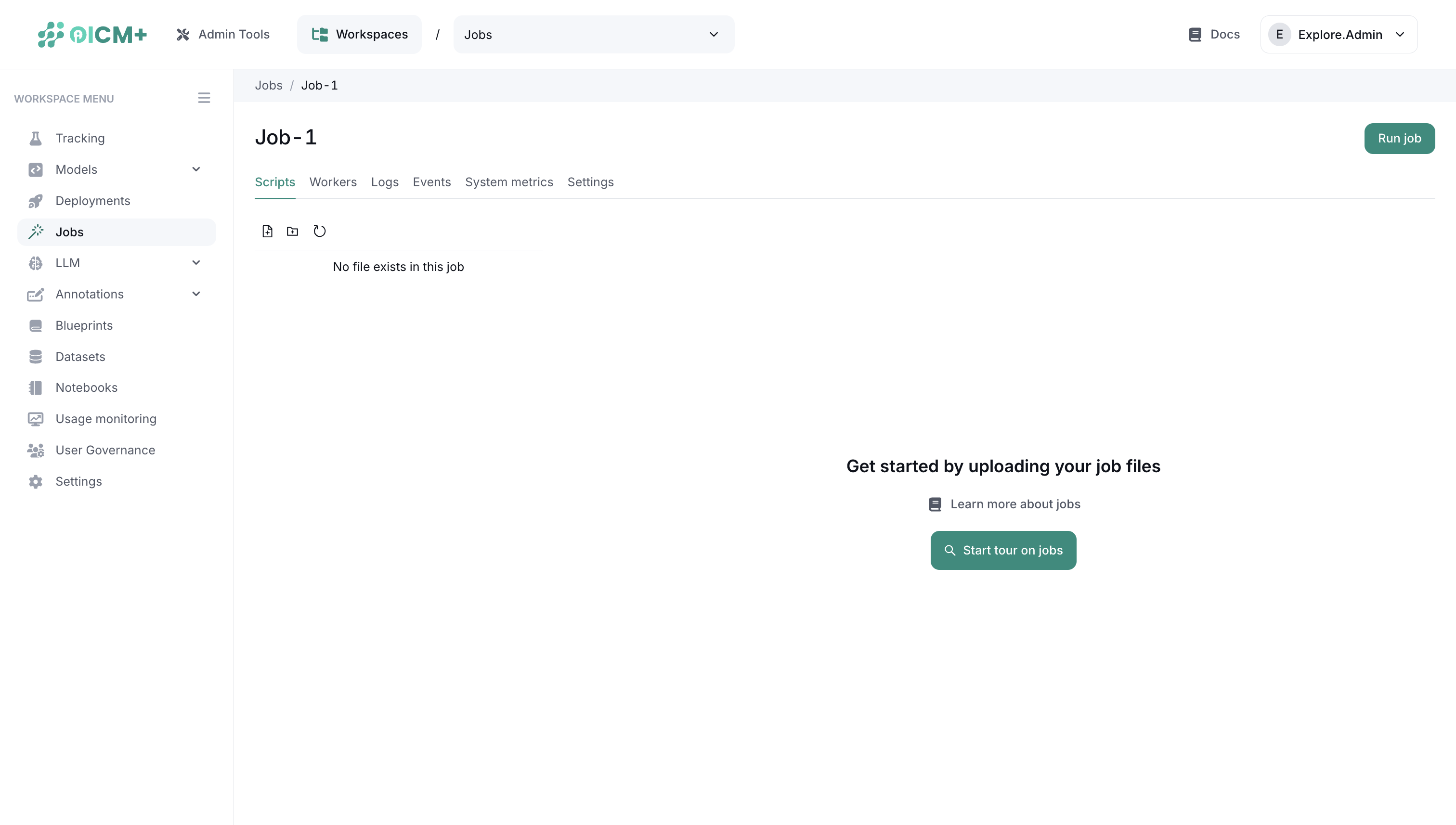Open the System metrics tab
Viewport: 1456px width, 825px height.
[509, 182]
